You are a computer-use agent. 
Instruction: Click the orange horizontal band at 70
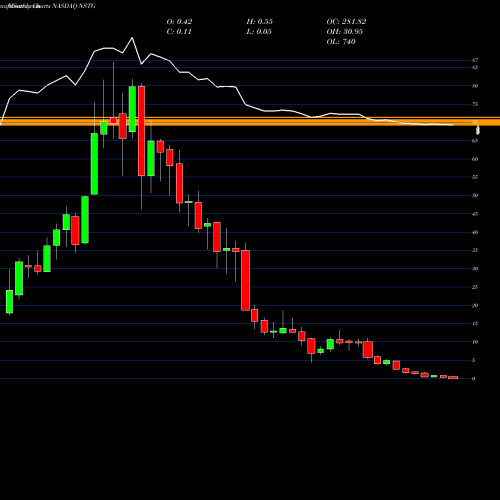point(250,121)
